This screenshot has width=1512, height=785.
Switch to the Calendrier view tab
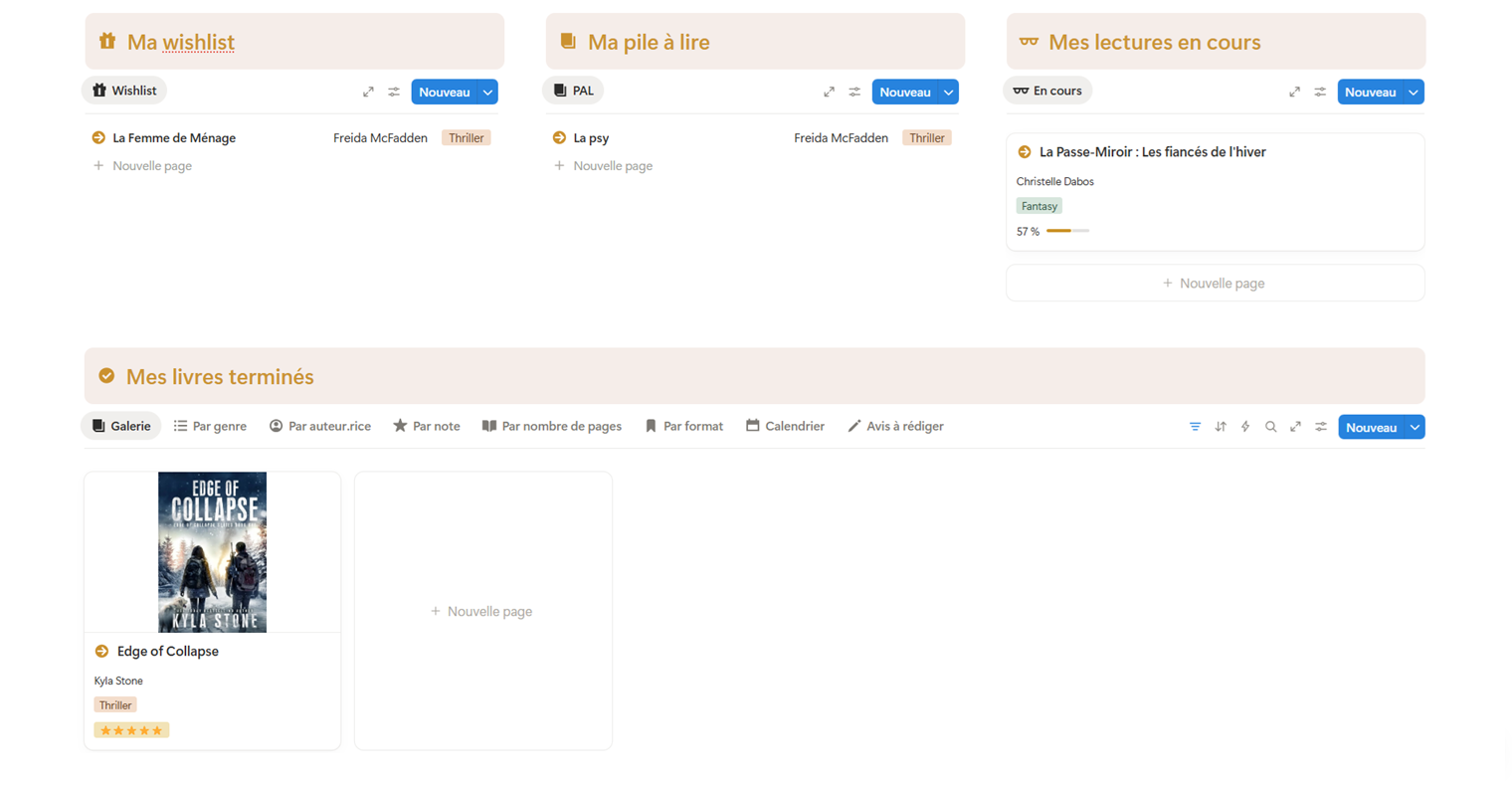785,426
